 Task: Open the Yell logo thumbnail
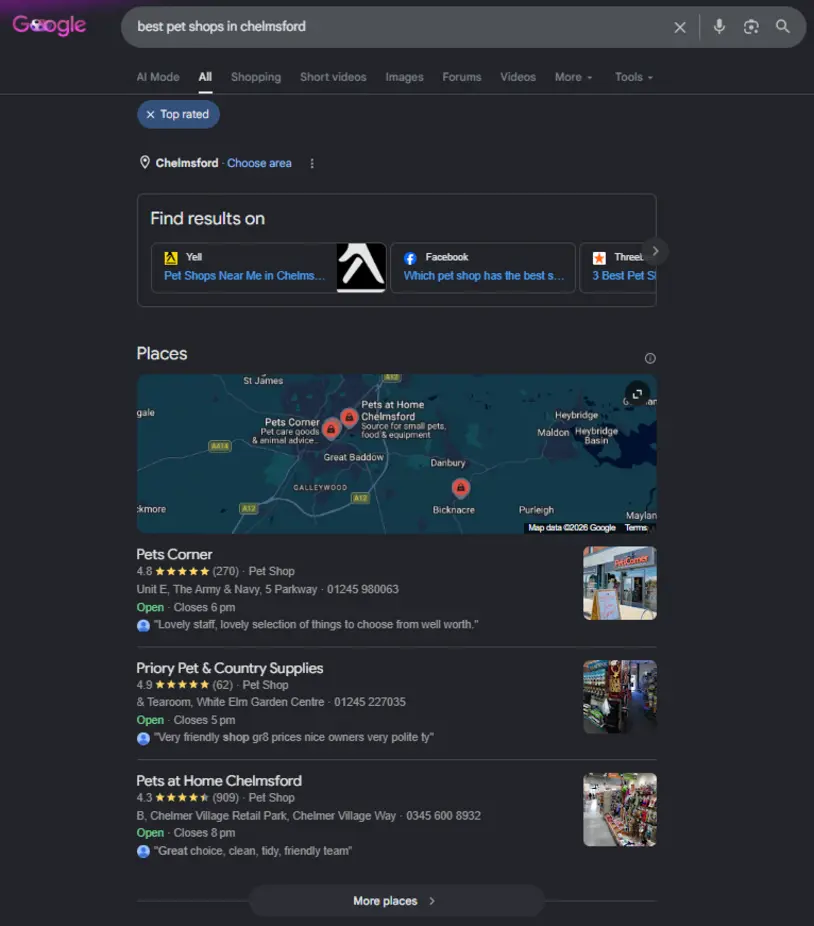pos(361,267)
